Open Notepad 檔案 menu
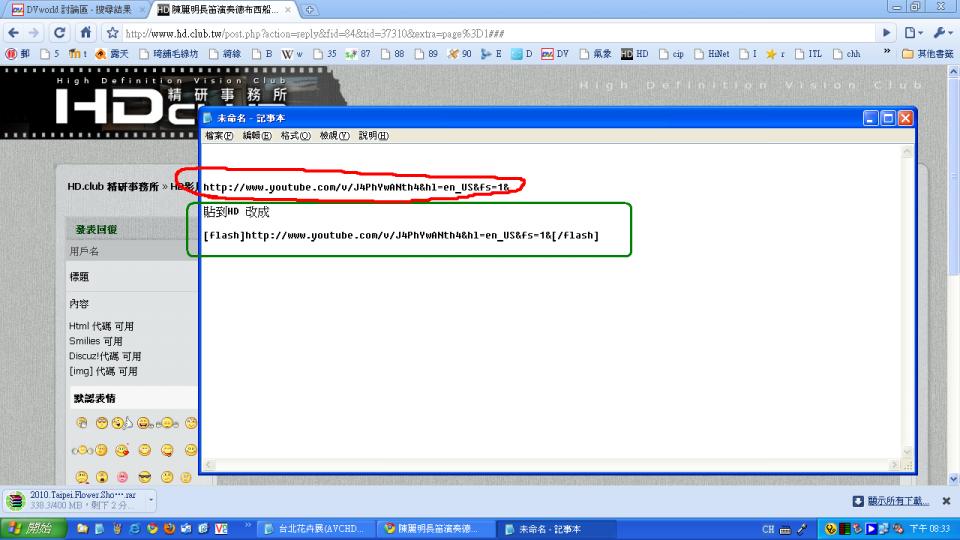The height and width of the screenshot is (540, 960). (x=219, y=135)
